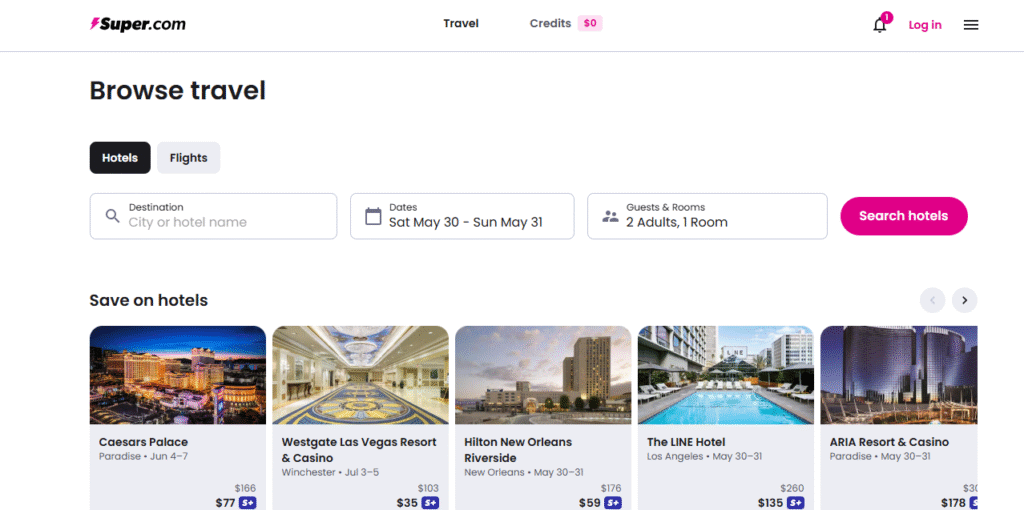1024x510 pixels.
Task: Open Hilton New Orleans Riverside photo
Action: click(x=543, y=375)
